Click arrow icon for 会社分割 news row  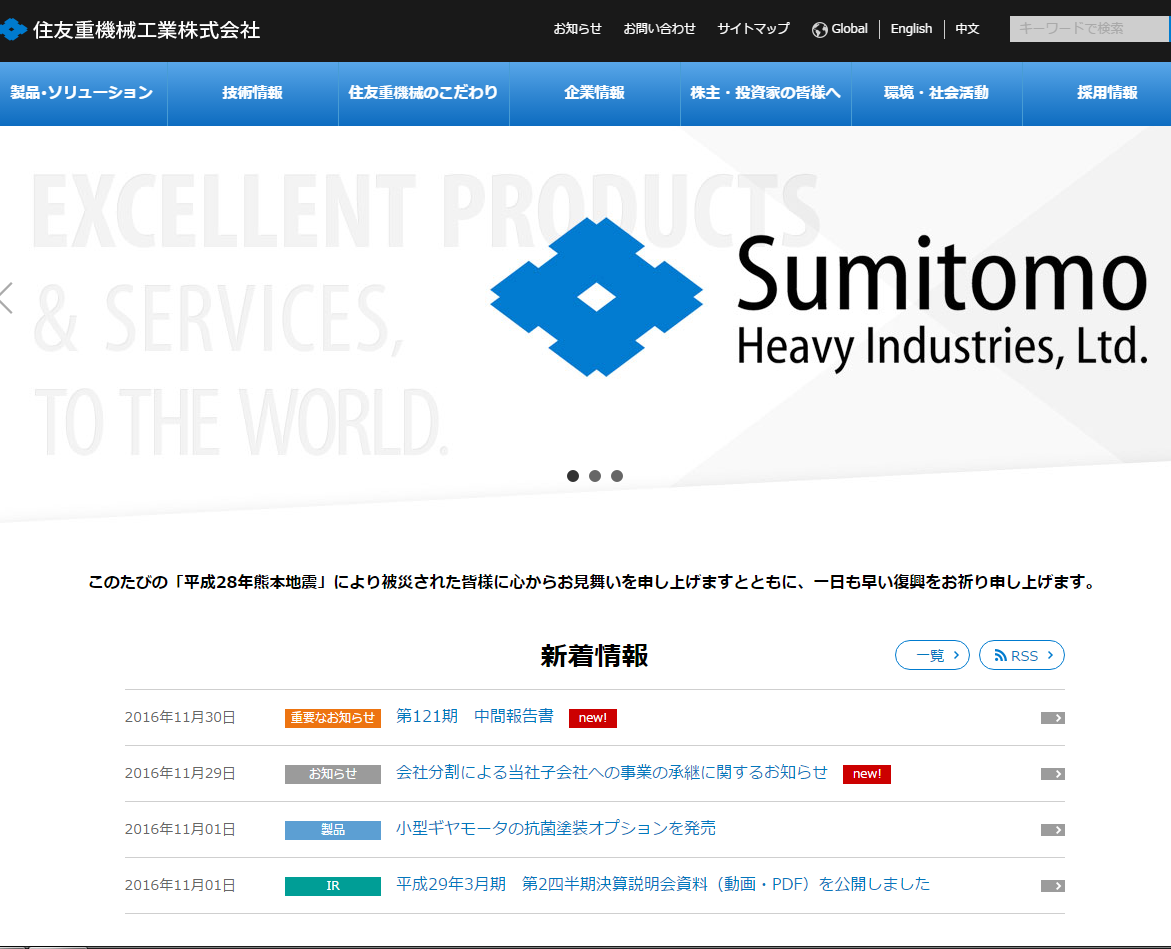1052,774
